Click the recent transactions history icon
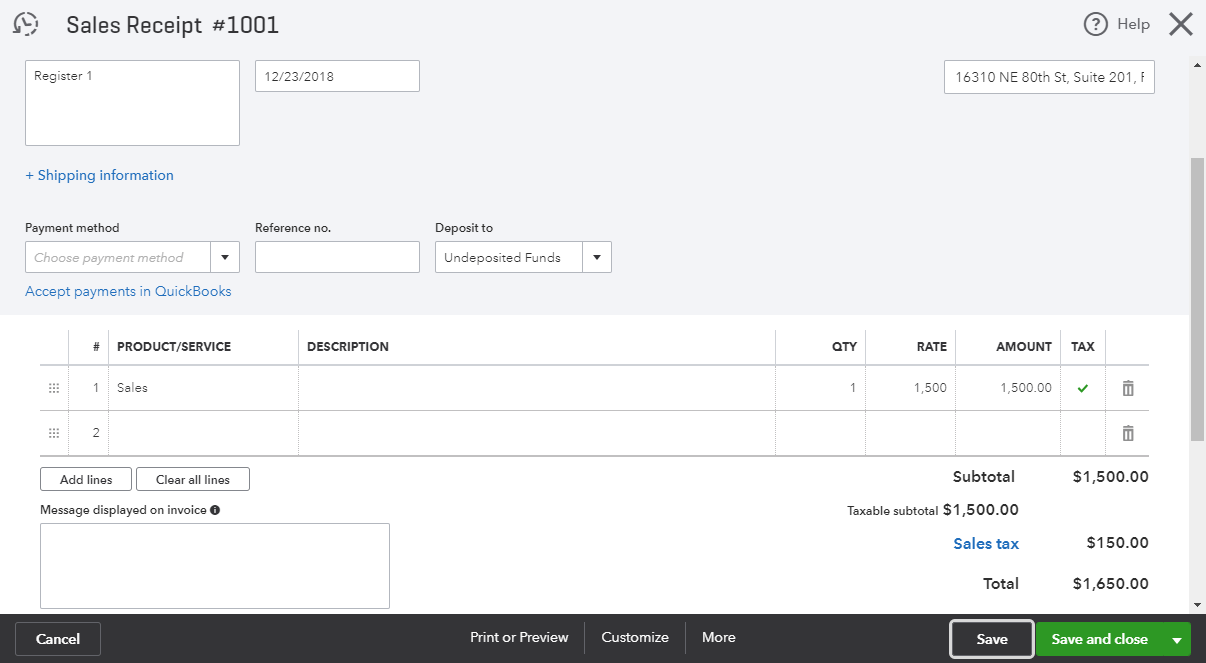Image resolution: width=1206 pixels, height=663 pixels. click(25, 25)
